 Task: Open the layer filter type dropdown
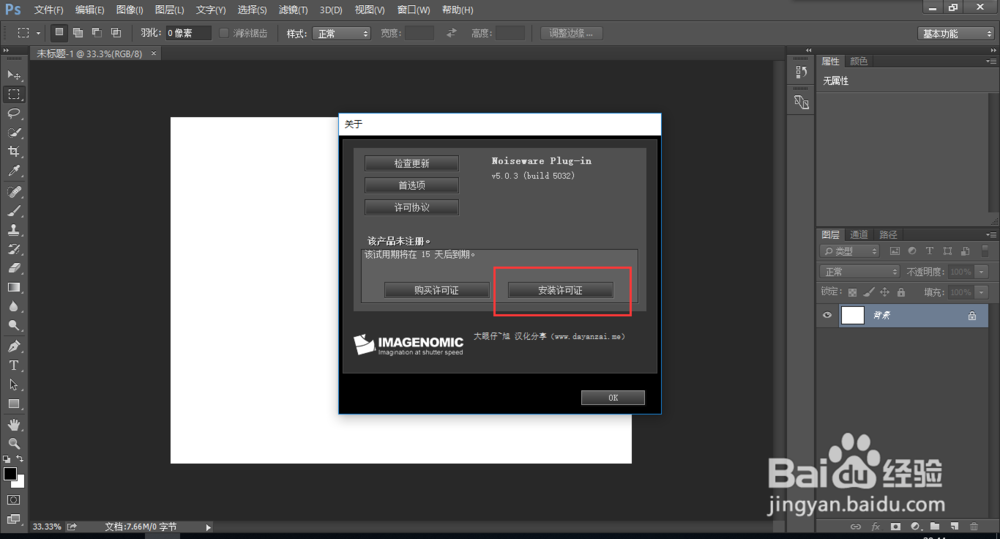850,251
